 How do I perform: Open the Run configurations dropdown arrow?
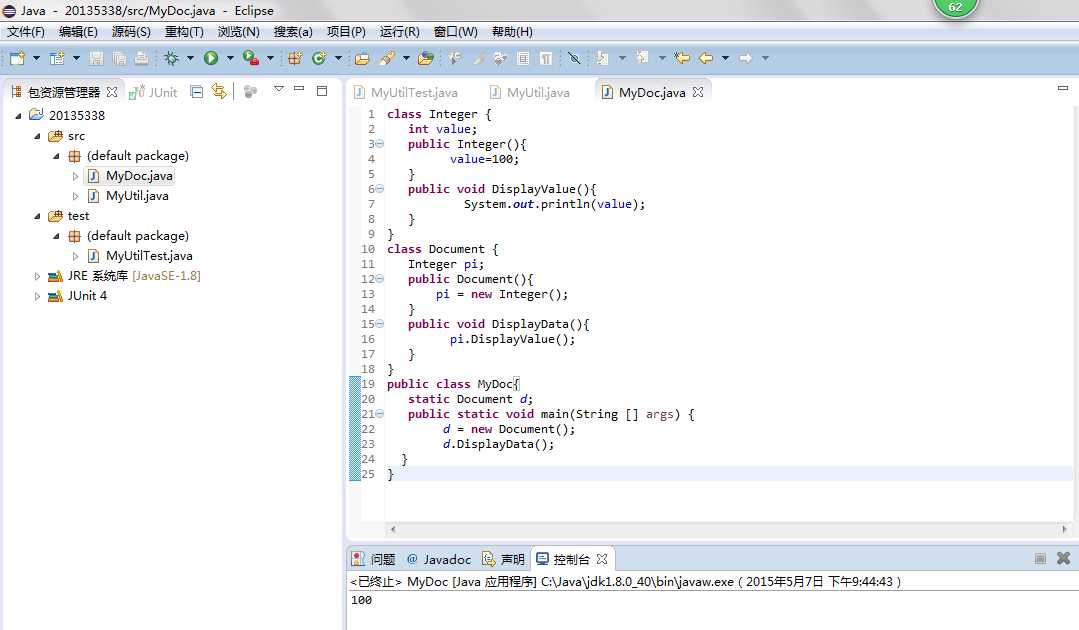(x=230, y=58)
